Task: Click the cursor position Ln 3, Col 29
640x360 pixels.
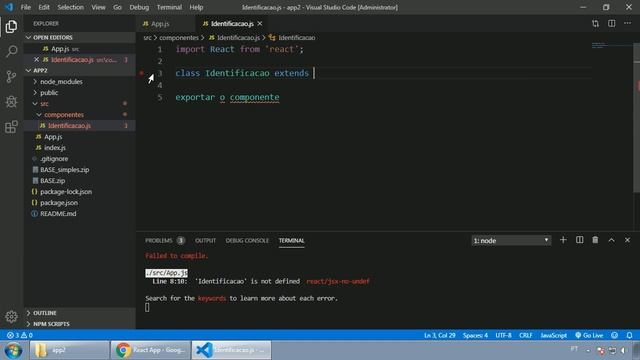Action: pos(440,335)
